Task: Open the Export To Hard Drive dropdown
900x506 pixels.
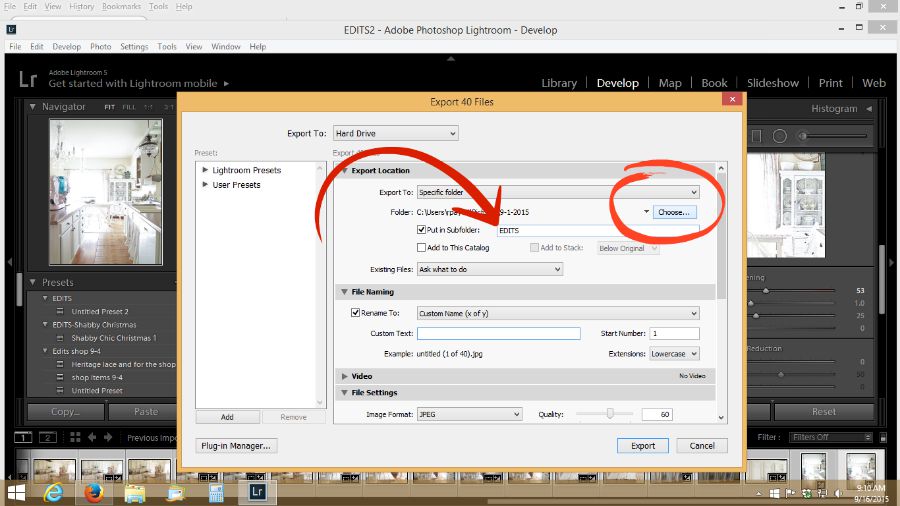Action: [x=395, y=133]
